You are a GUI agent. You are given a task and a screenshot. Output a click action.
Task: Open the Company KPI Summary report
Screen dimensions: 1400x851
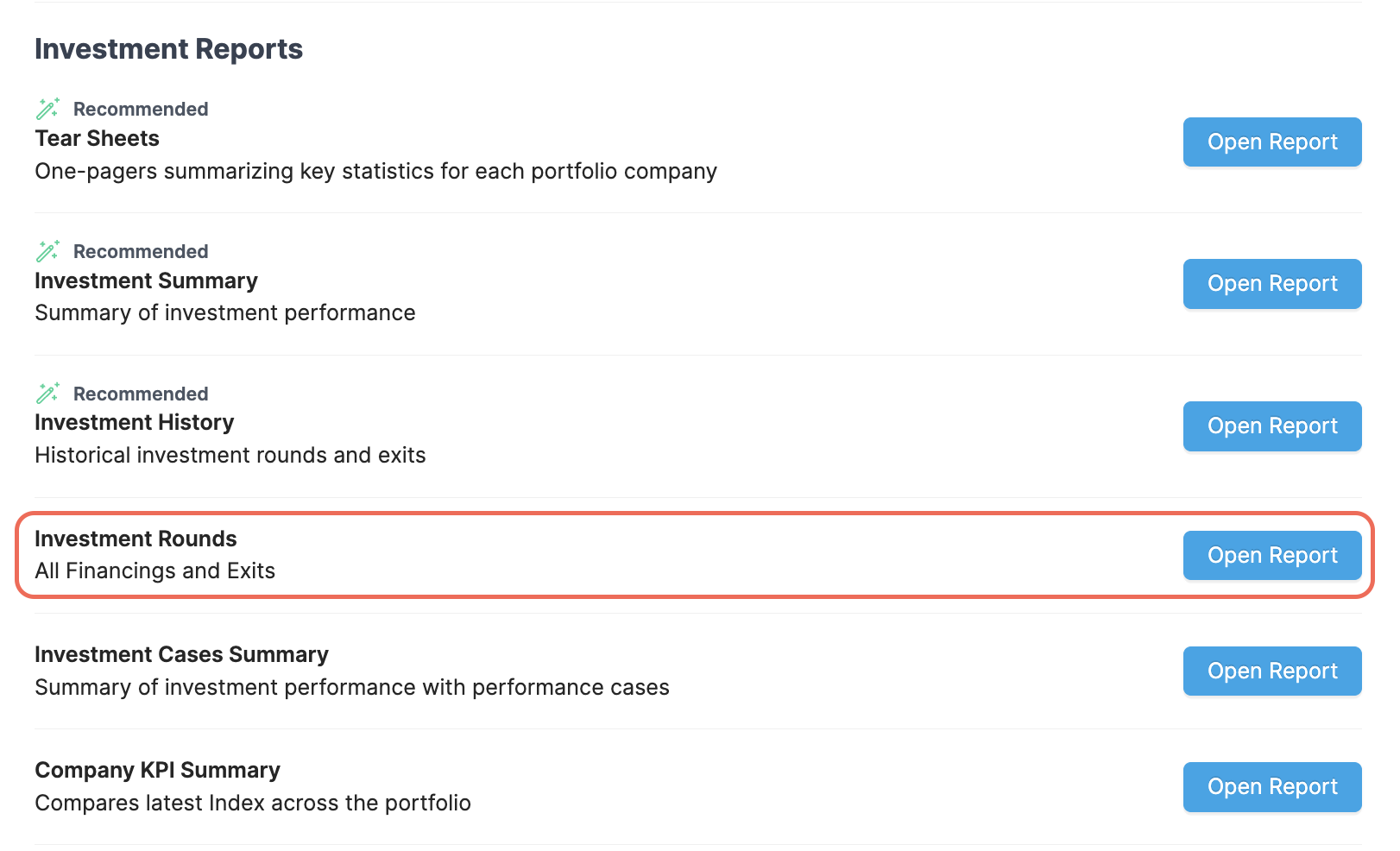click(x=1271, y=787)
